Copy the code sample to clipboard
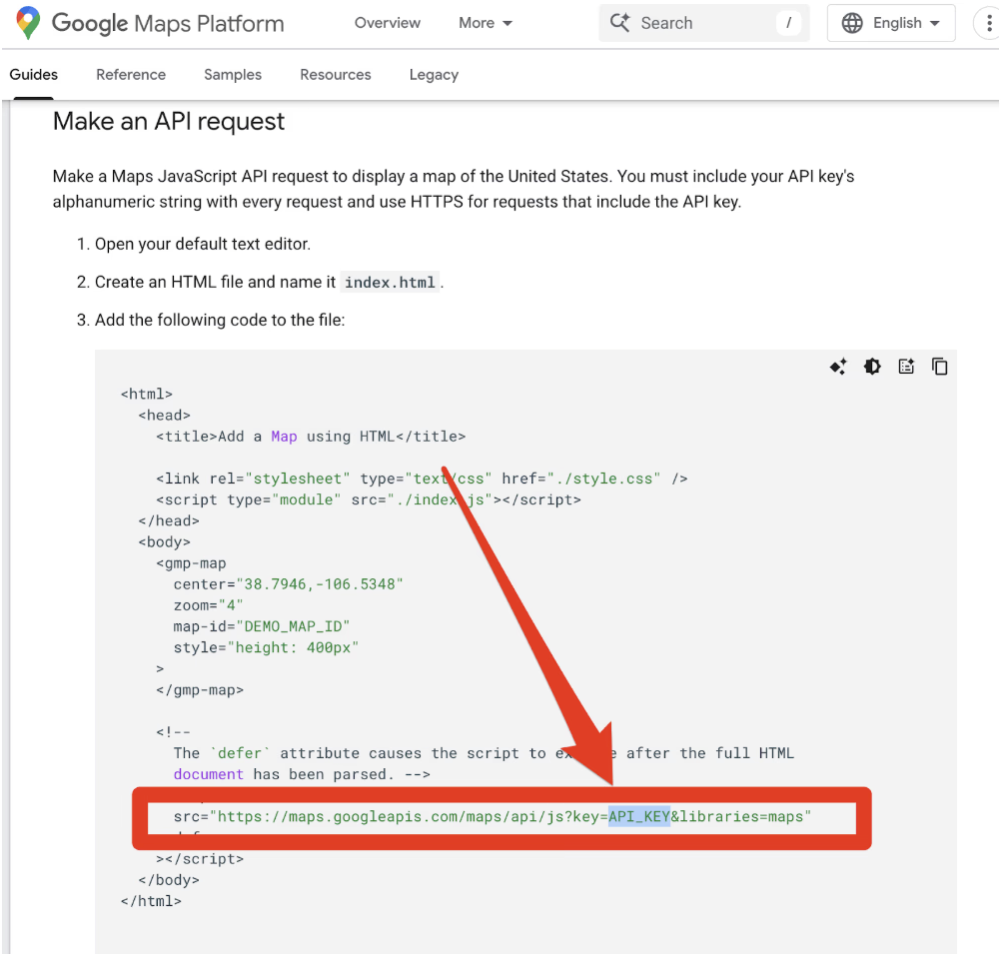Image resolution: width=1002 pixels, height=954 pixels. coord(940,367)
